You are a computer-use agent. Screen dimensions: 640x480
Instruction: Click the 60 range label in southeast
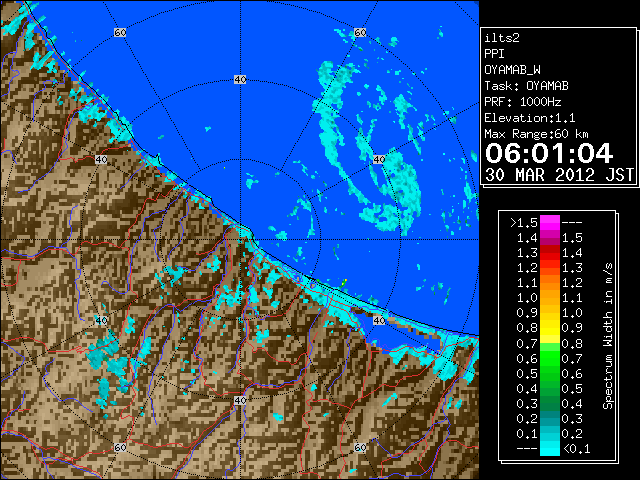coord(360,448)
